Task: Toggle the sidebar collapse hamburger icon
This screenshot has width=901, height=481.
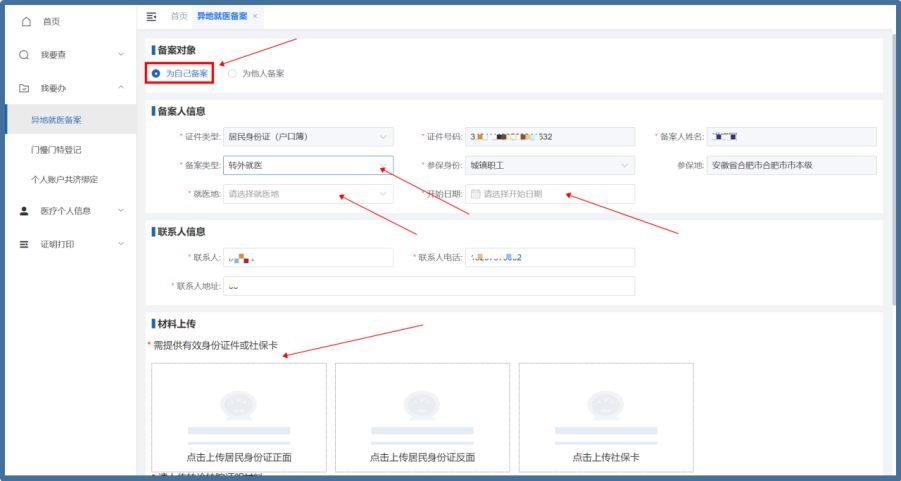Action: [x=151, y=16]
